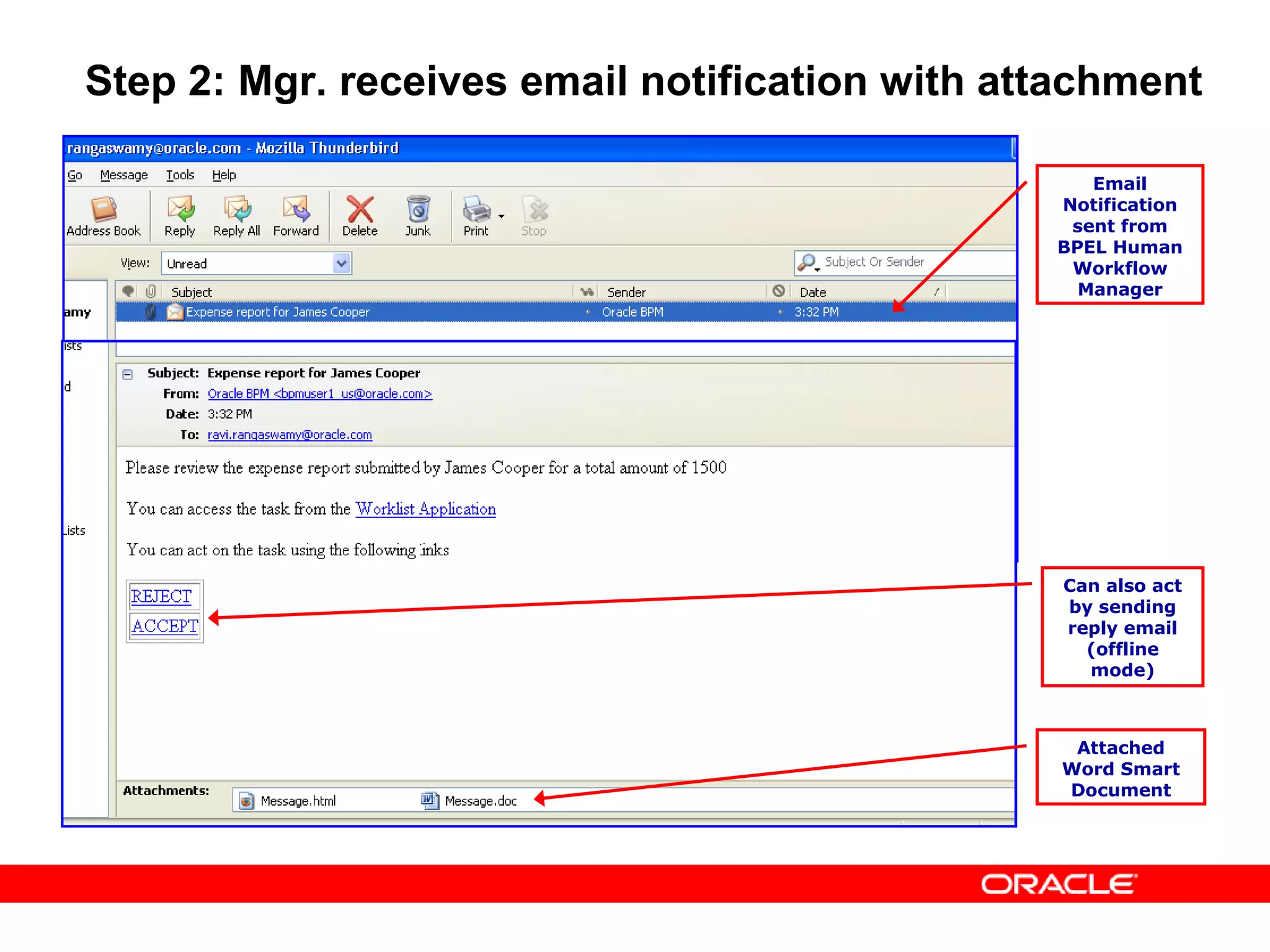Click the 3:32 PM date cell in list
The width and height of the screenshot is (1270, 952).
[x=816, y=312]
